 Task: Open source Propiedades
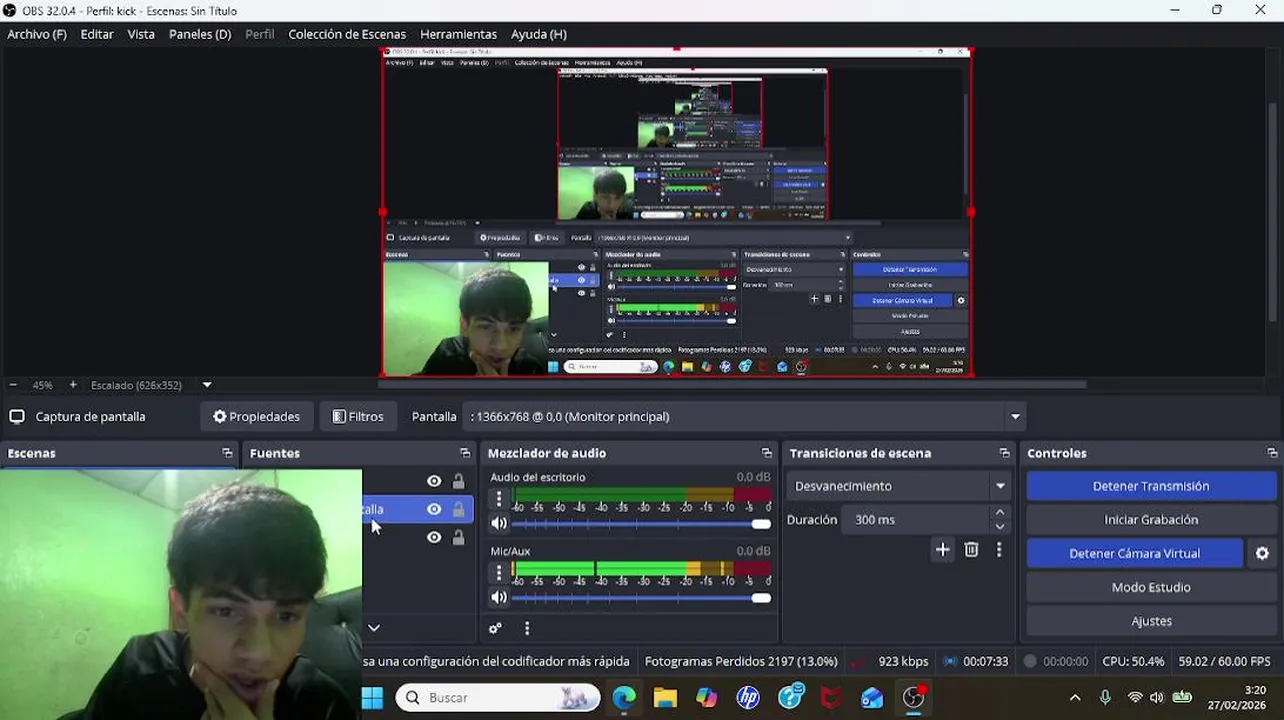(x=257, y=417)
